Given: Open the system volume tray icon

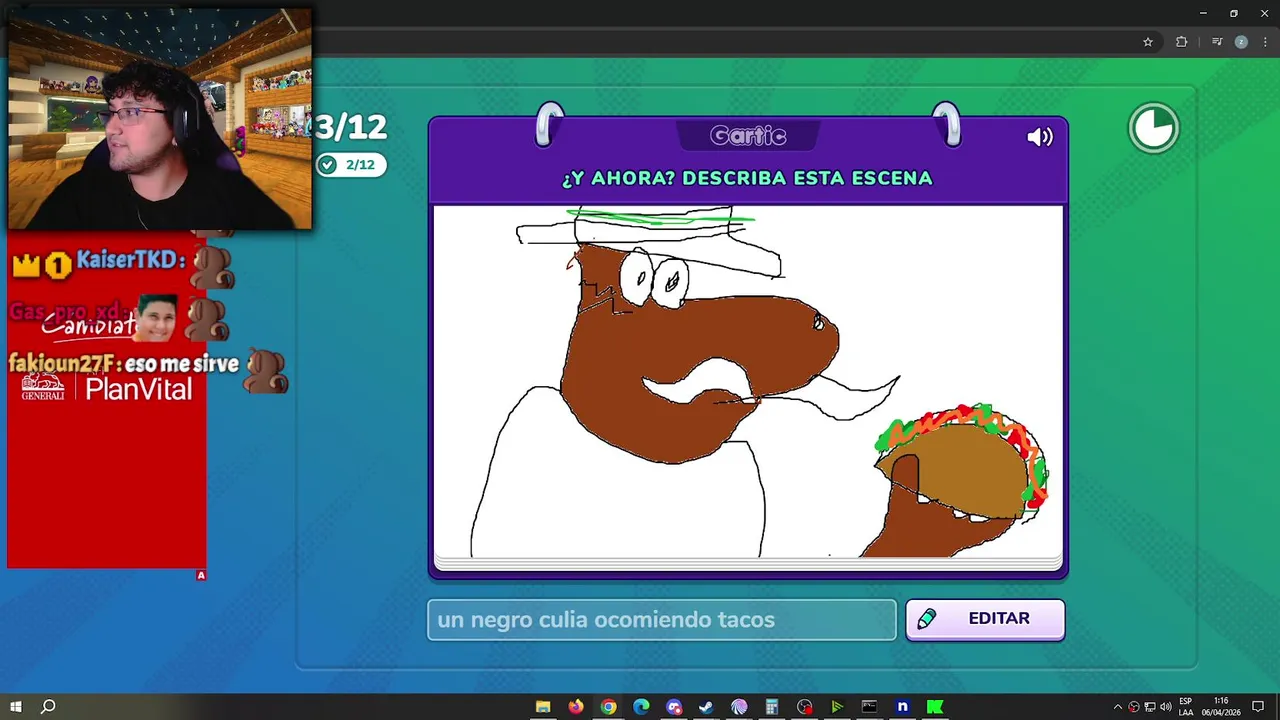Looking at the screenshot, I should 1165,707.
